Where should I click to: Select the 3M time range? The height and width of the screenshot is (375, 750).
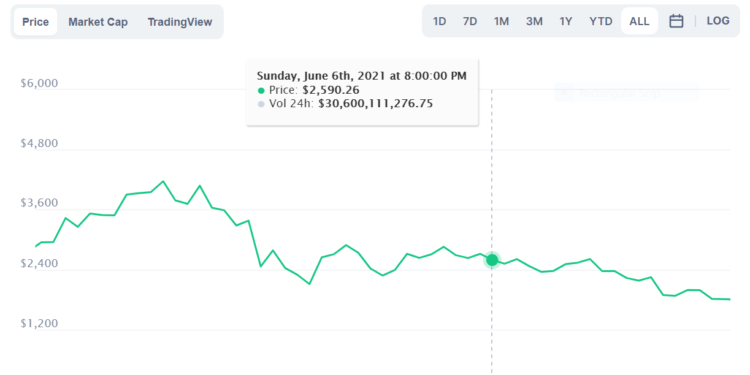[534, 21]
